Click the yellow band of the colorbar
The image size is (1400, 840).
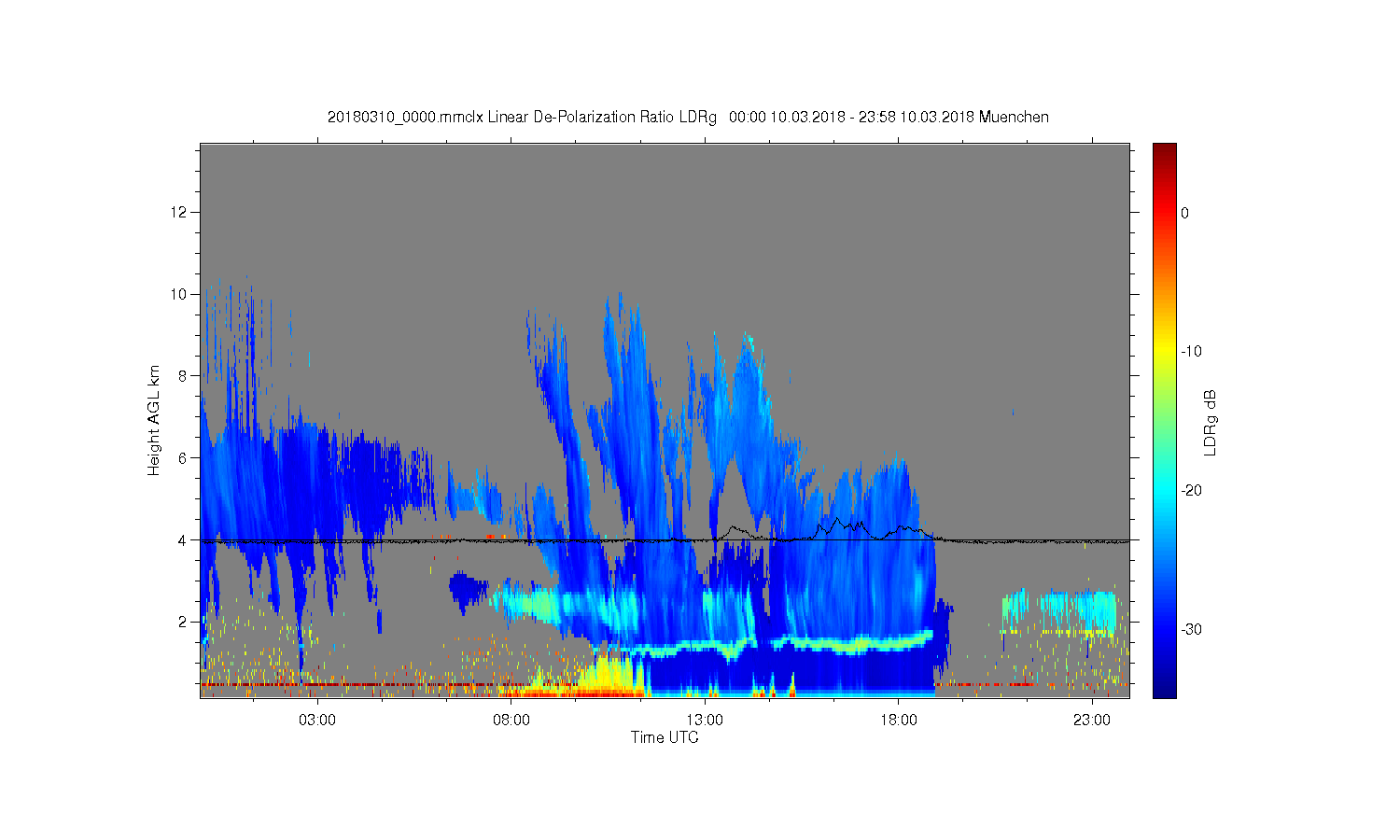[x=1165, y=352]
